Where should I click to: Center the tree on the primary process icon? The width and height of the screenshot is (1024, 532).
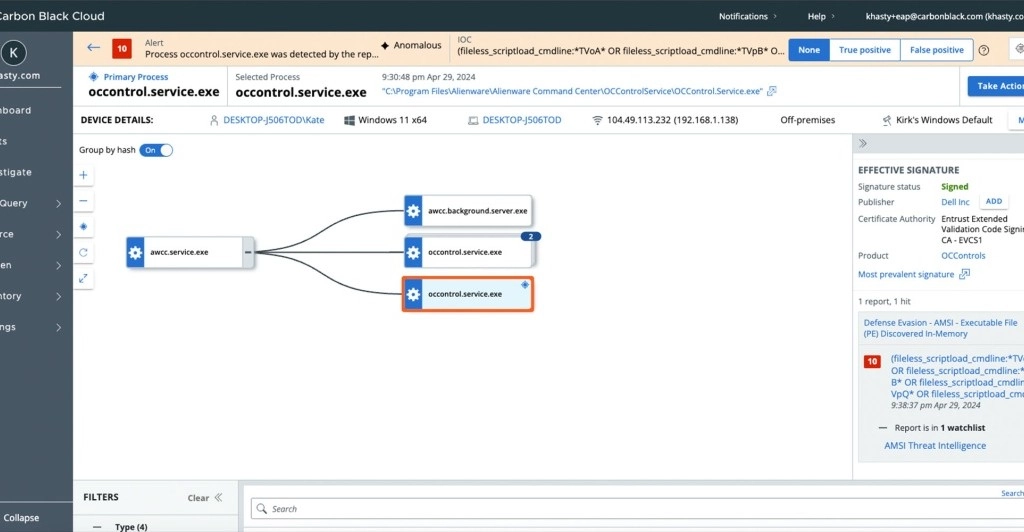point(84,227)
